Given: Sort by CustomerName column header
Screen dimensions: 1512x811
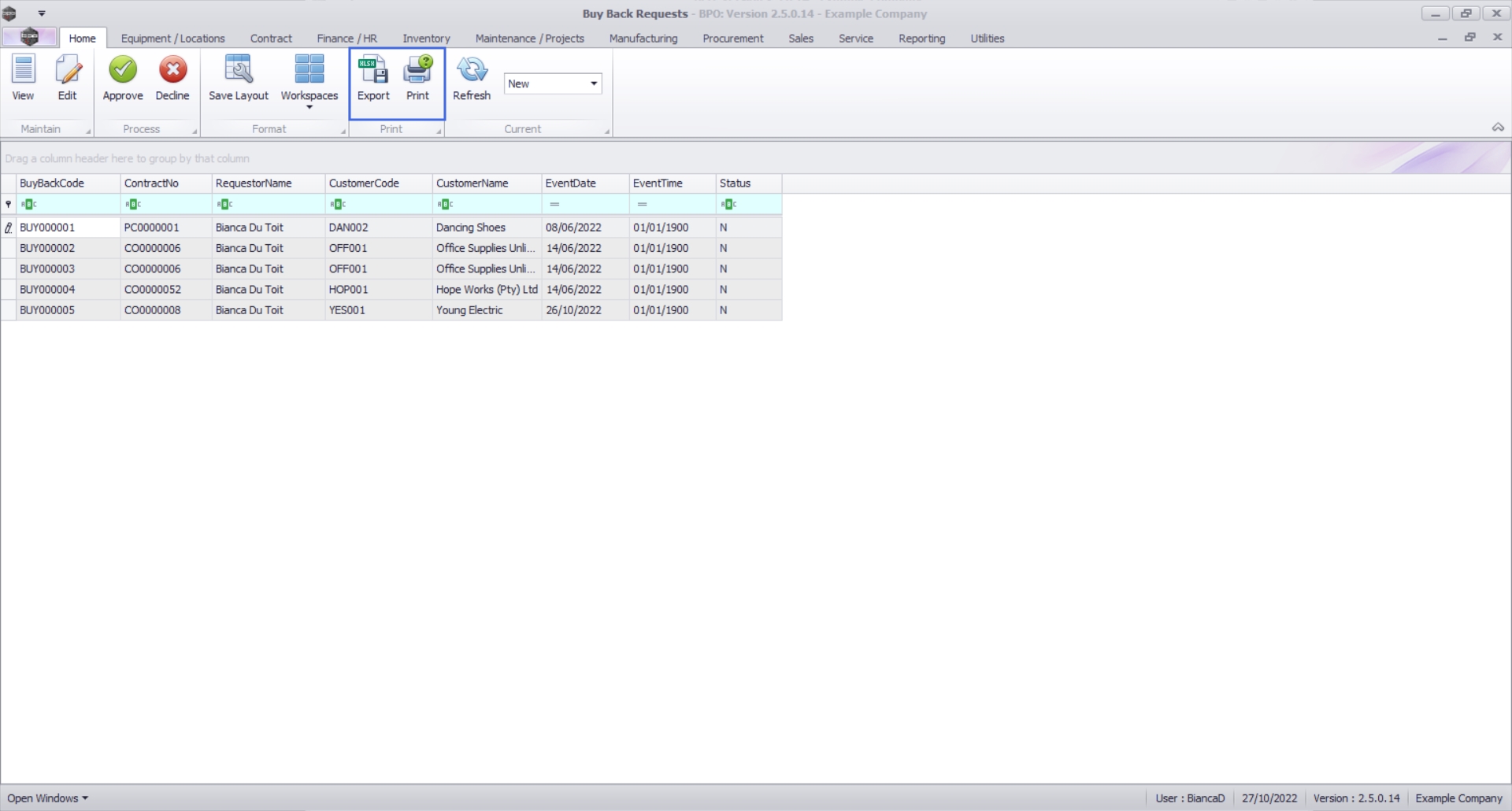Looking at the screenshot, I should (x=487, y=183).
